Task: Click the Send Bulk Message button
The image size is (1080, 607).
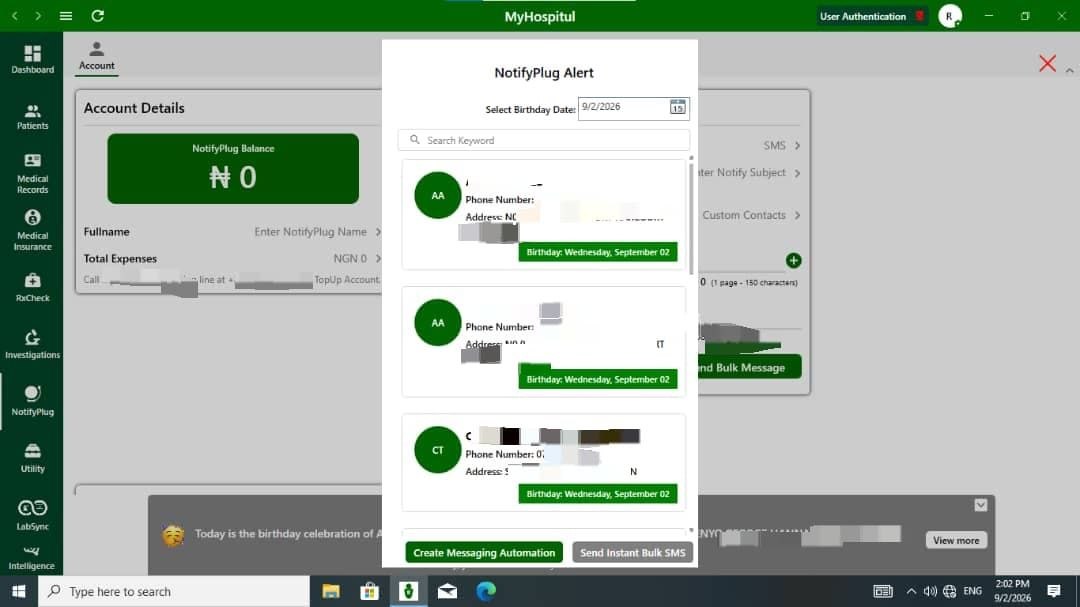Action: tap(749, 367)
